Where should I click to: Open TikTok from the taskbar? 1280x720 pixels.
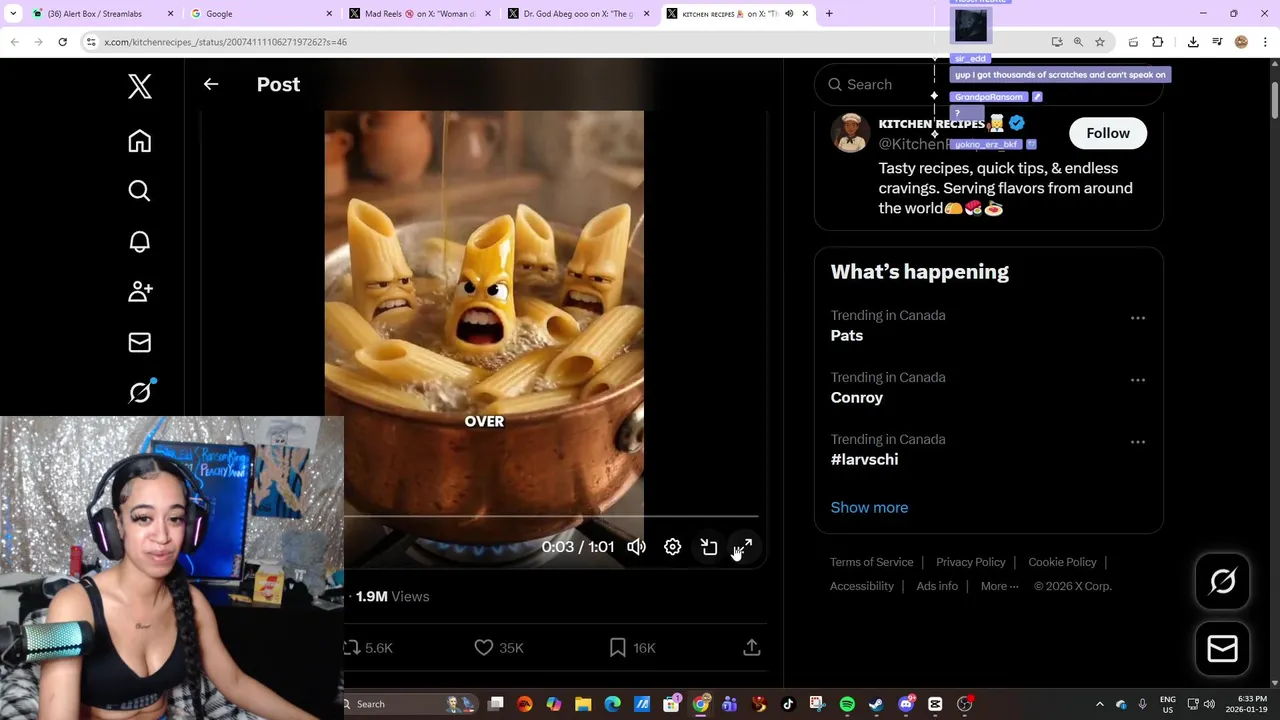(x=788, y=704)
